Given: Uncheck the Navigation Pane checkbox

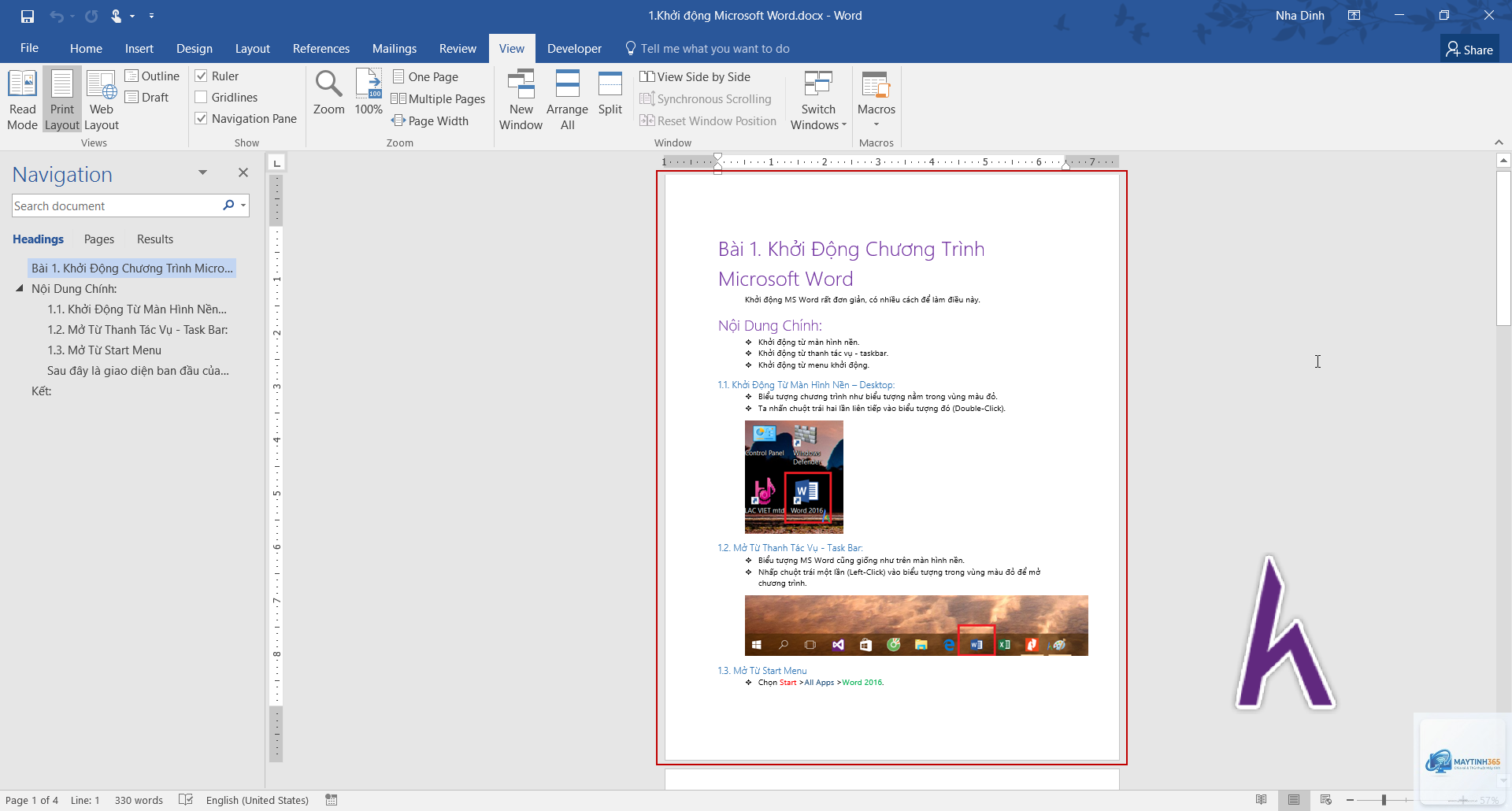Looking at the screenshot, I should point(202,119).
